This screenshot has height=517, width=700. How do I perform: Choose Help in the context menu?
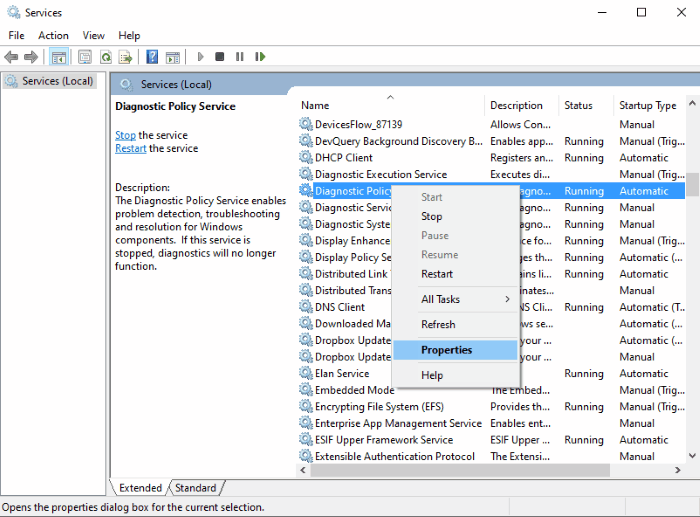click(455, 375)
